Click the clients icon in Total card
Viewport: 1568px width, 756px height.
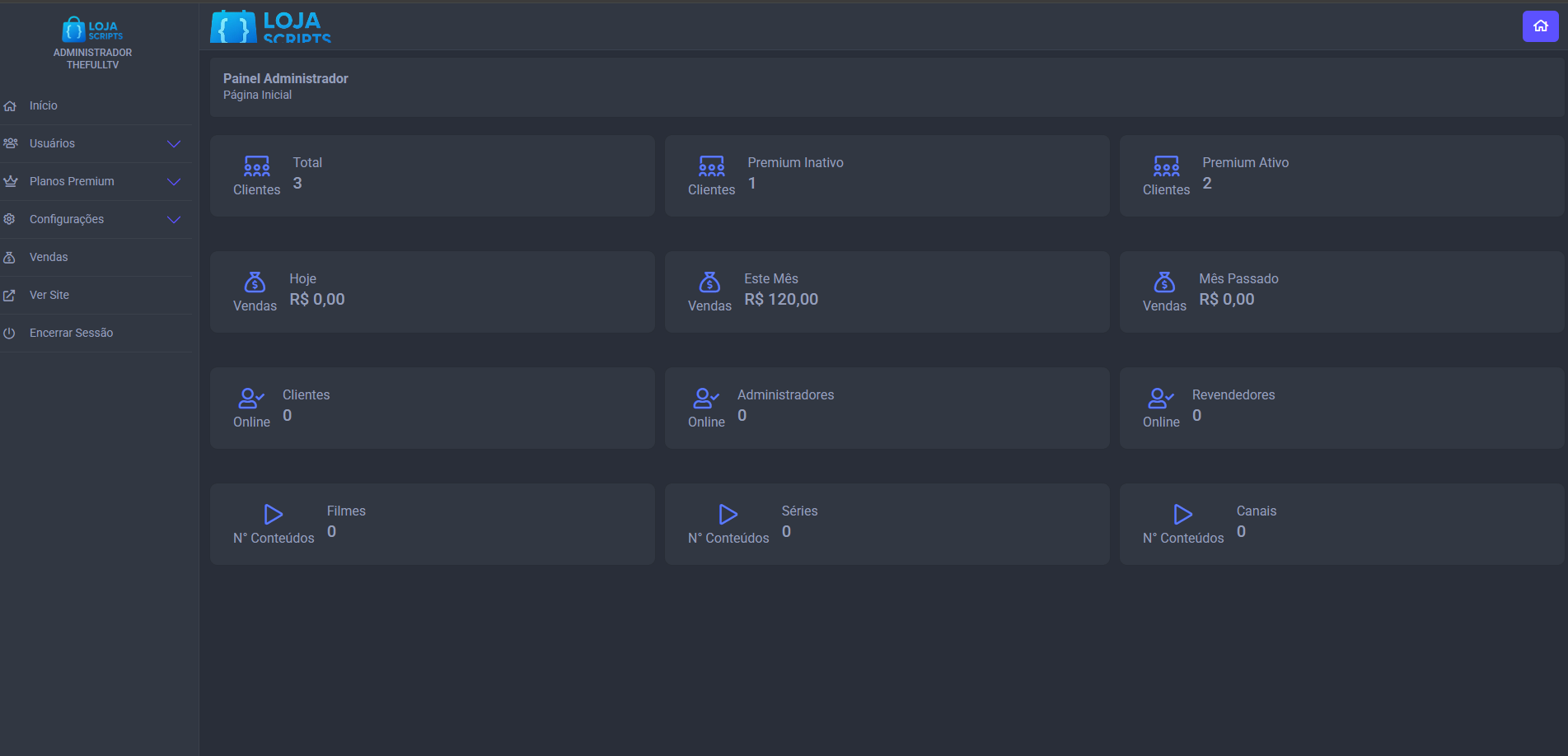click(x=256, y=166)
